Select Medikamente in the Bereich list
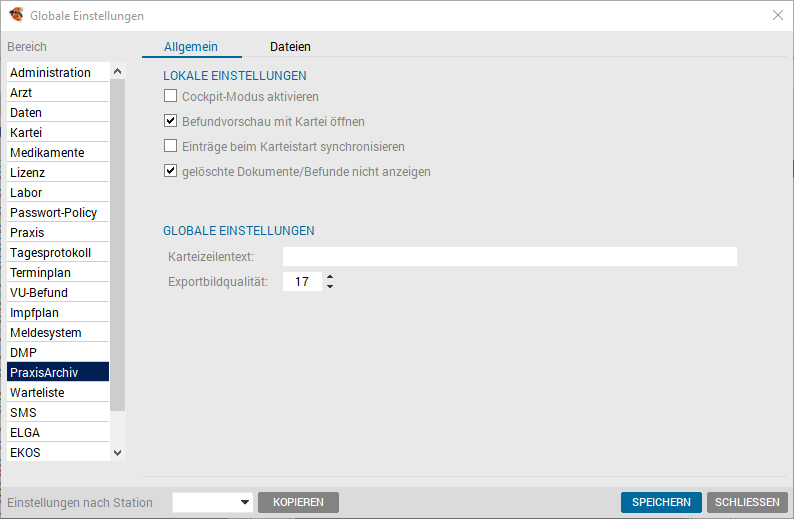 [x=58, y=152]
